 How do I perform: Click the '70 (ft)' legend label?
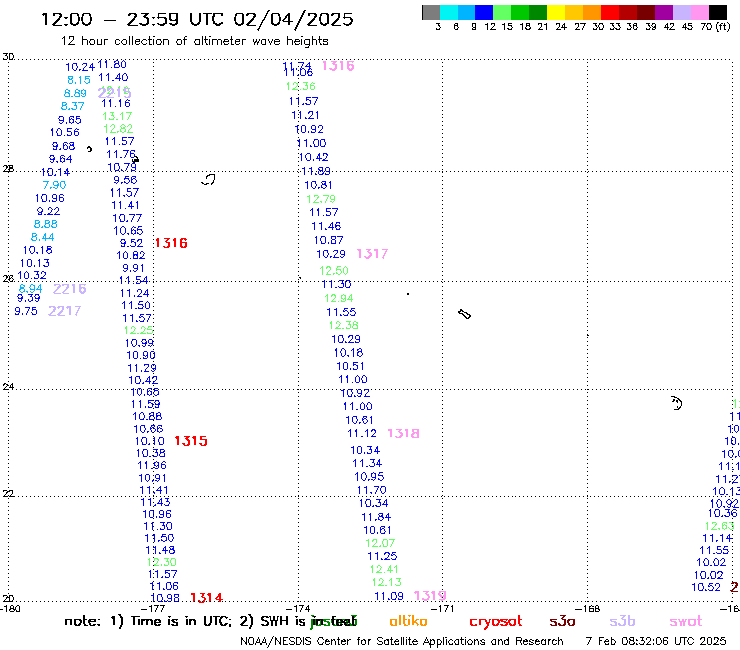pos(715,27)
